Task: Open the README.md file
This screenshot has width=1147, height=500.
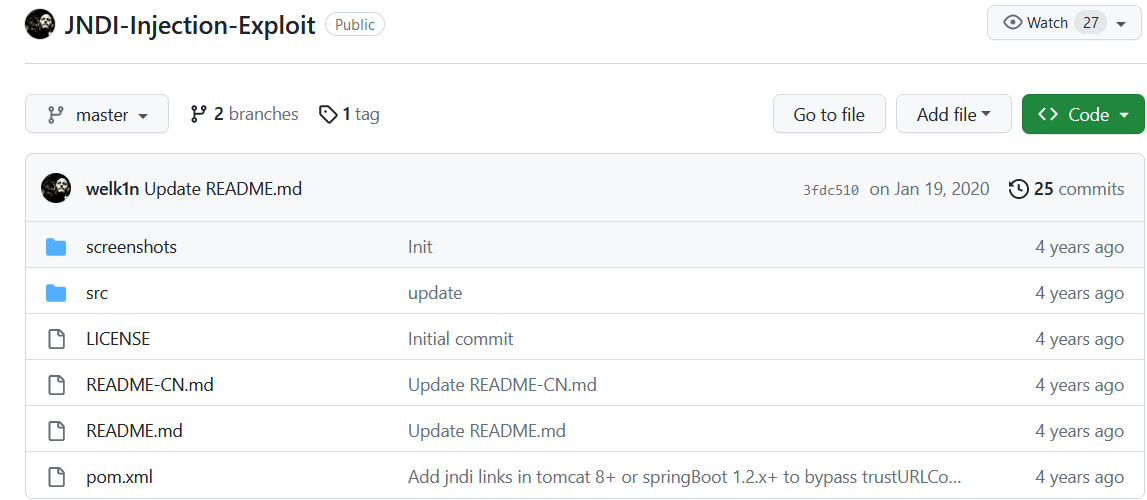Action: [x=134, y=431]
